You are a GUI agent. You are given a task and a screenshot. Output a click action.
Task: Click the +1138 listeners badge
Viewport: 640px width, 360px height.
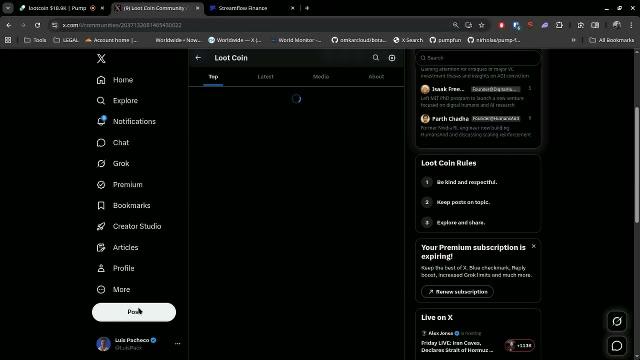(x=520, y=345)
